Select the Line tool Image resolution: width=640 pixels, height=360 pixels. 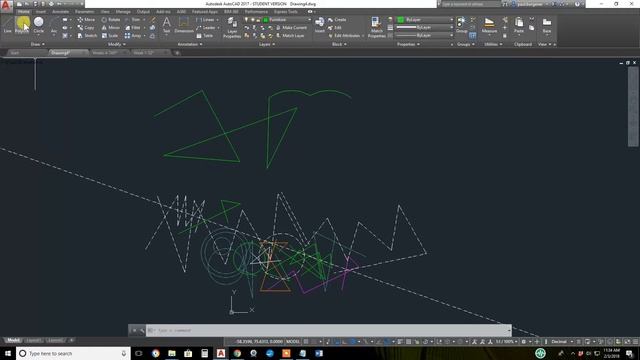coord(7,24)
